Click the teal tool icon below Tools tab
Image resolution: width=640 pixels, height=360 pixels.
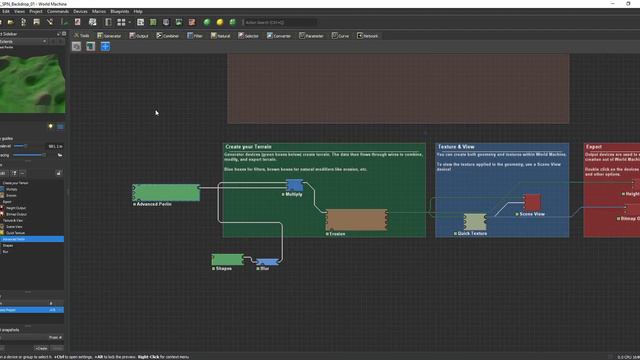pos(91,47)
